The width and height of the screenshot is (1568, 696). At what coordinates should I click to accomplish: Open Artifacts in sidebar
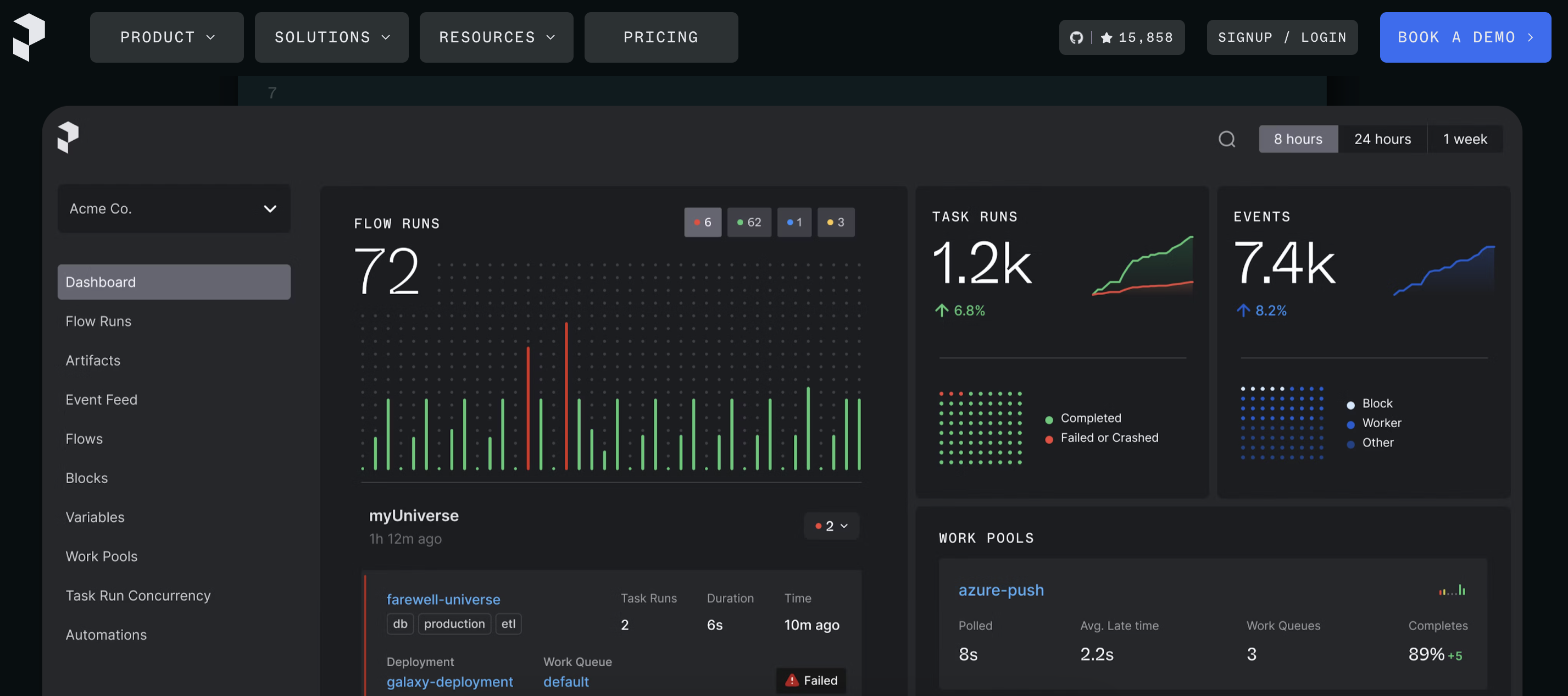[x=92, y=361]
